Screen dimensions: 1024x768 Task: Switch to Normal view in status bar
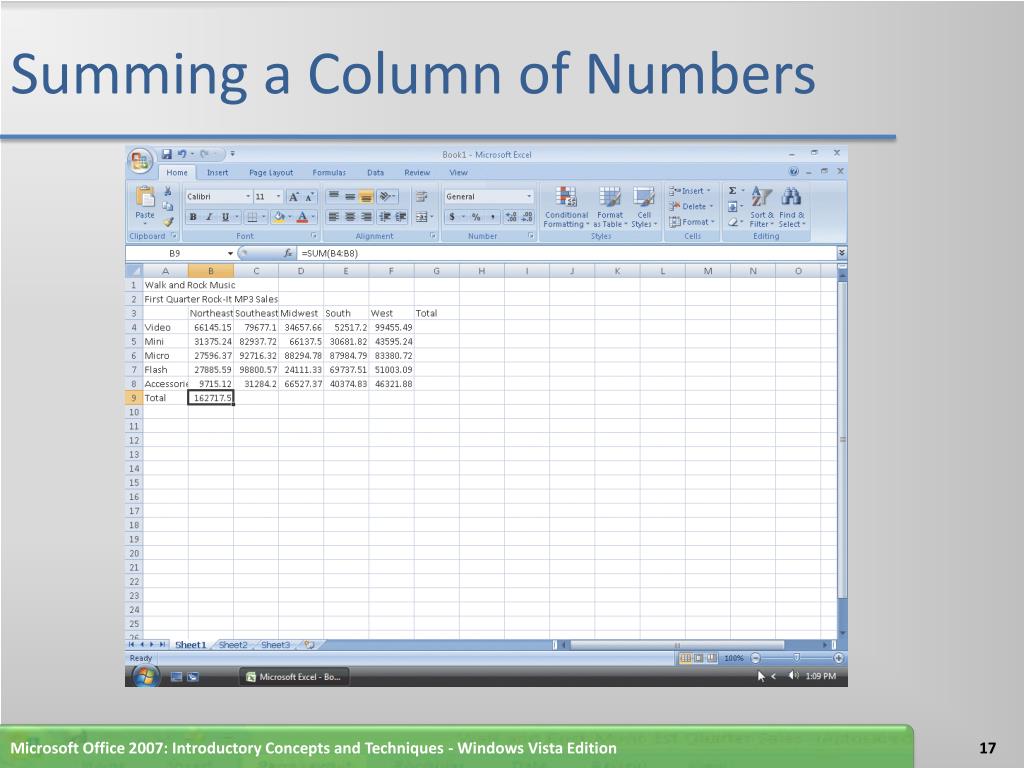coord(685,658)
